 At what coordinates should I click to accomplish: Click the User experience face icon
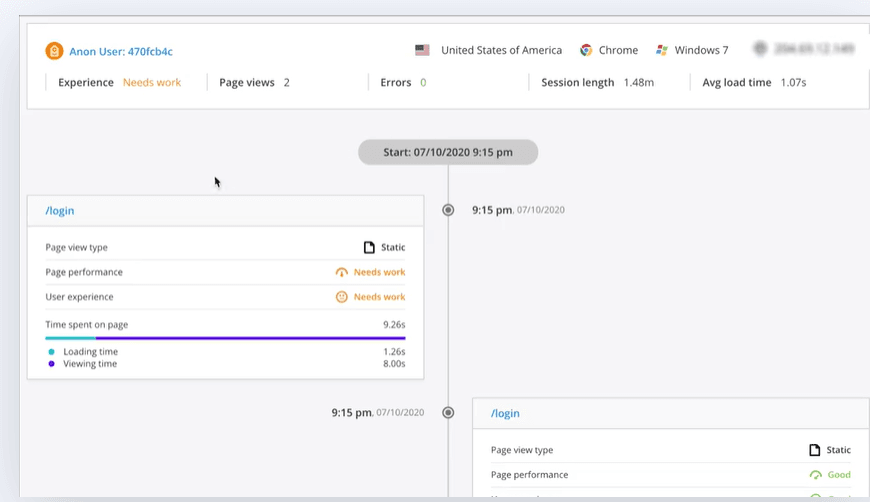click(341, 297)
